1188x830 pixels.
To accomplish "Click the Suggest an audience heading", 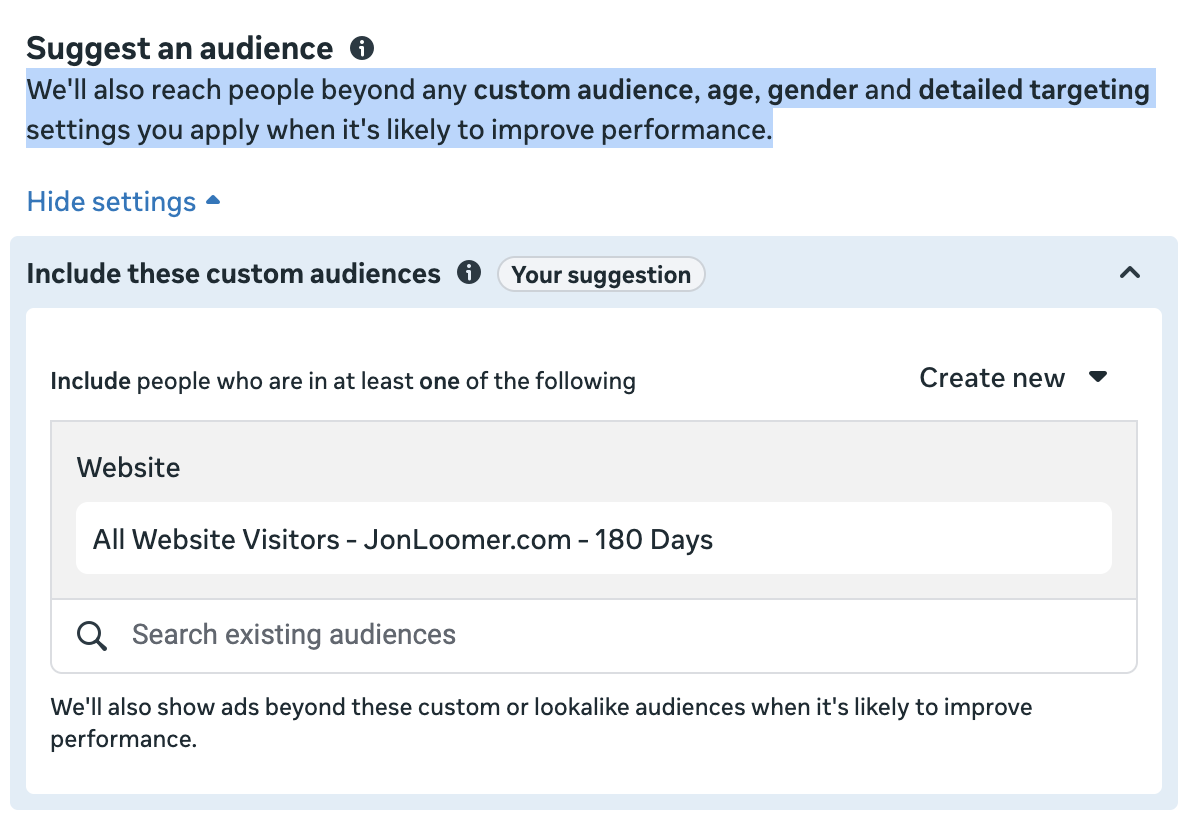I will coord(180,48).
